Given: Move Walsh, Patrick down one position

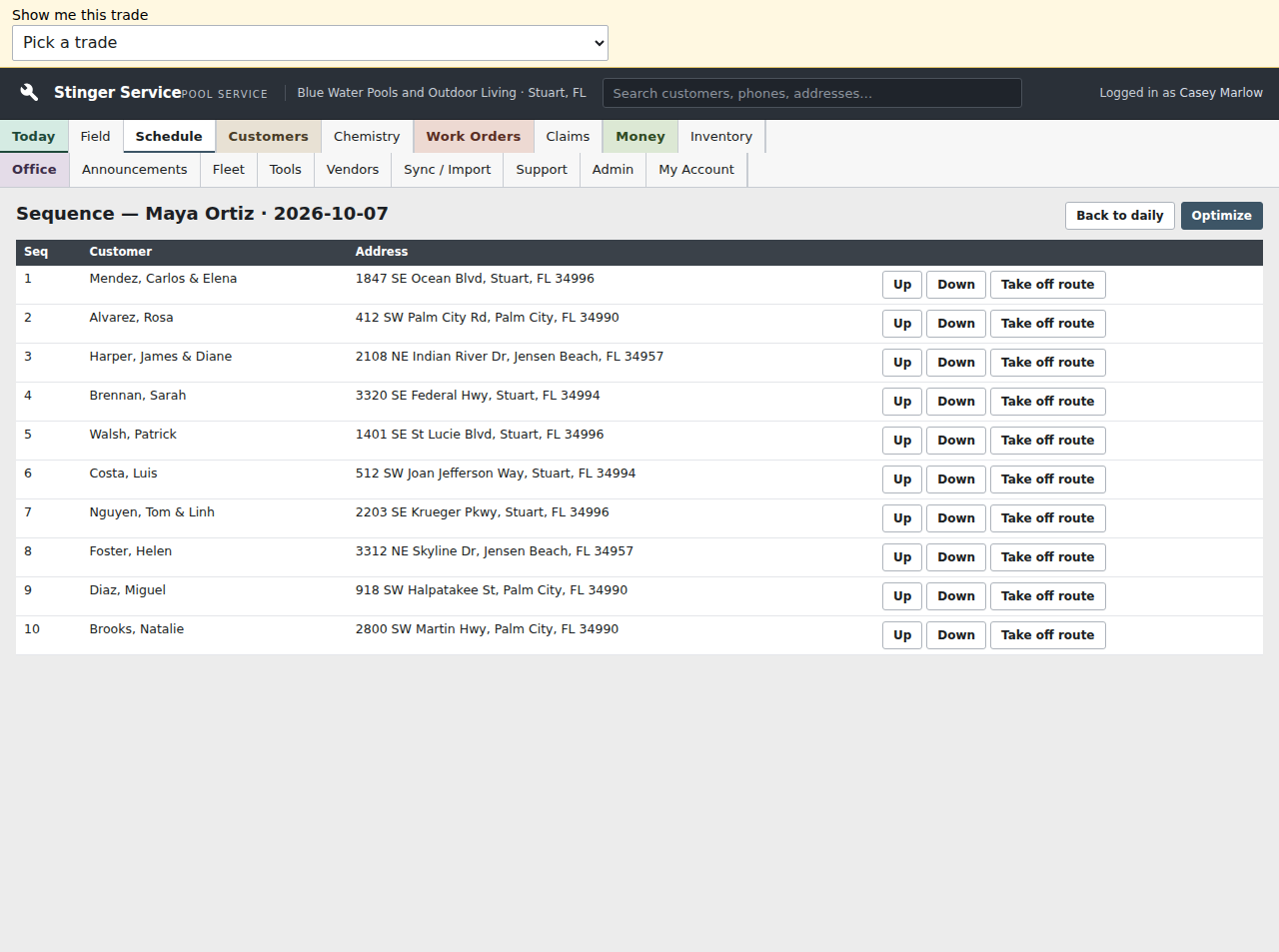Looking at the screenshot, I should tap(956, 441).
